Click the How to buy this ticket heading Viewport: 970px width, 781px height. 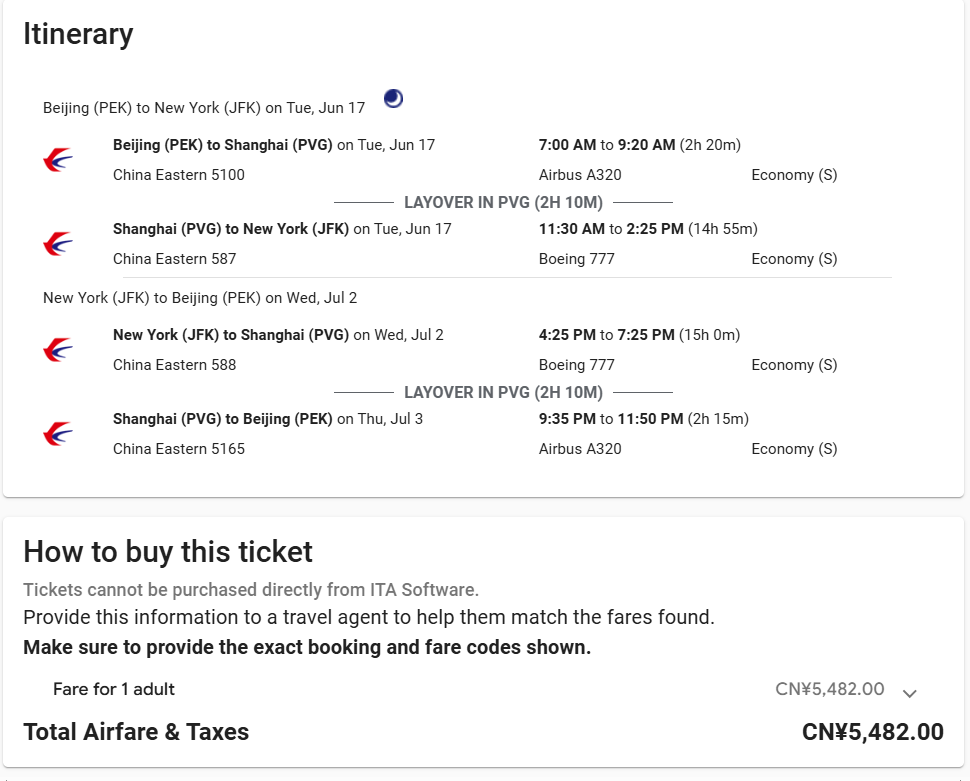point(168,552)
